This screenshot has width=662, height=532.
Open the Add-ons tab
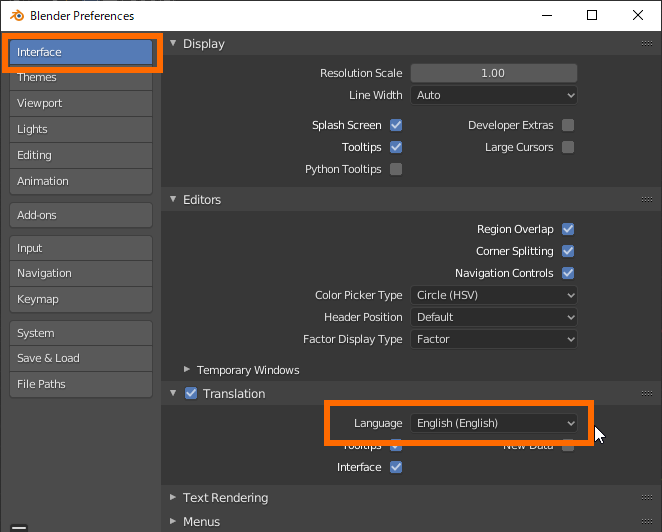[x=81, y=215]
